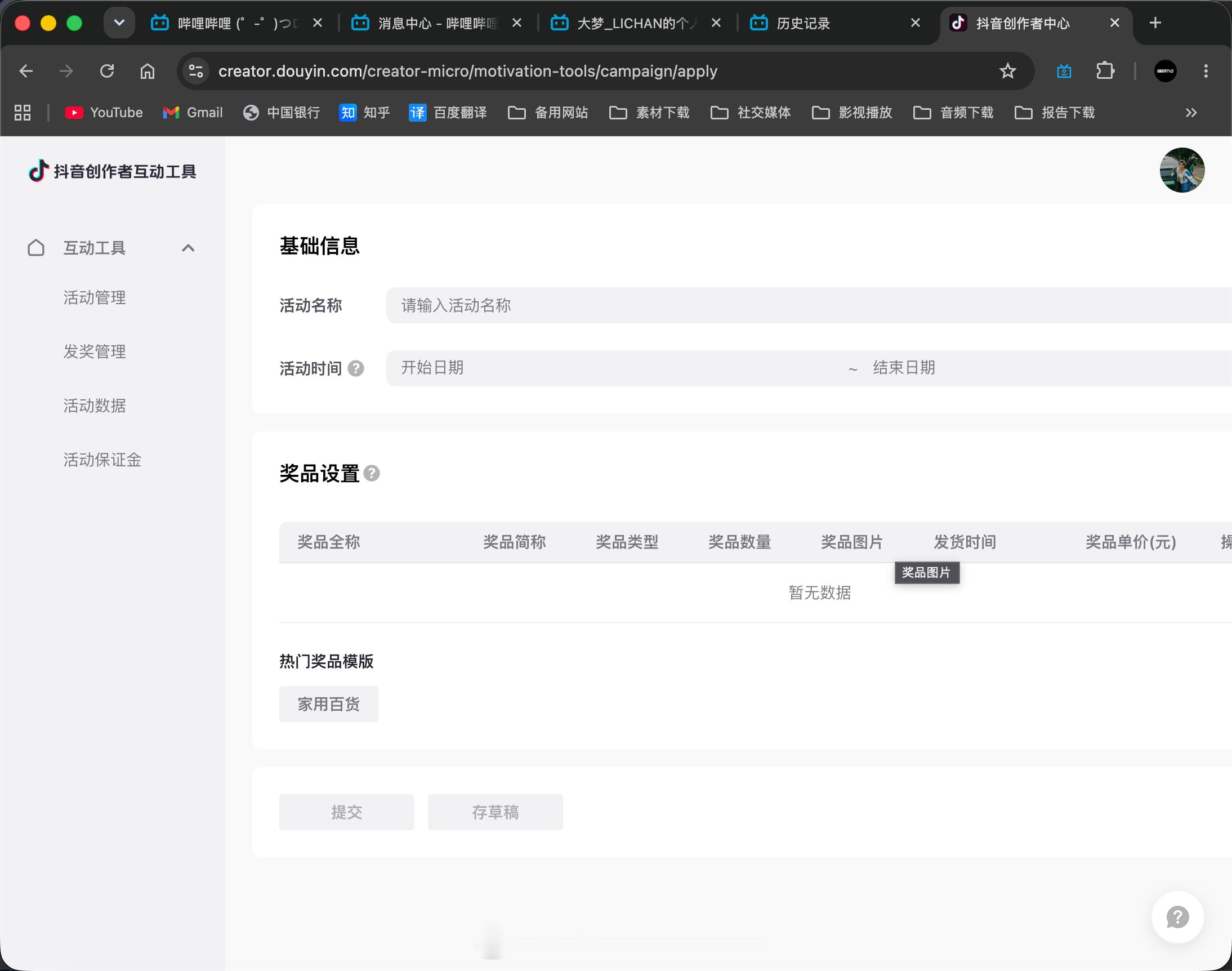Pick the 结束日期 end date field

coord(1051,368)
